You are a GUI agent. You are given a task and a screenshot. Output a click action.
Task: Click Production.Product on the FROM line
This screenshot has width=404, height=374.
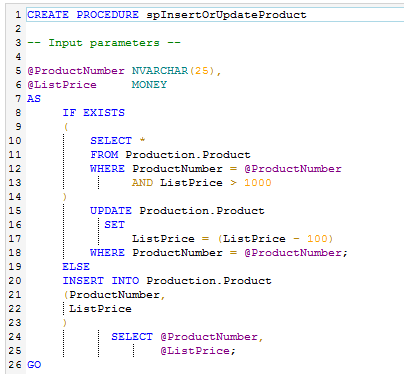tap(188, 155)
